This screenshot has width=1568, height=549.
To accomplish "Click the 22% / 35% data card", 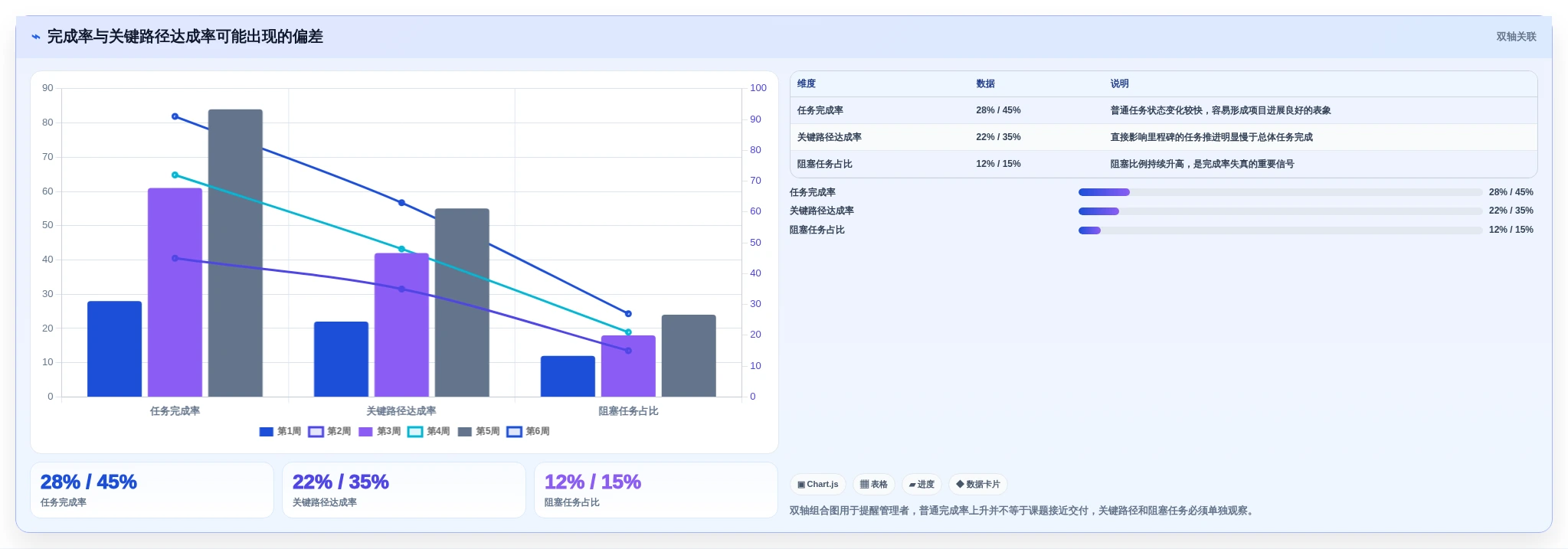I will pyautogui.click(x=404, y=490).
